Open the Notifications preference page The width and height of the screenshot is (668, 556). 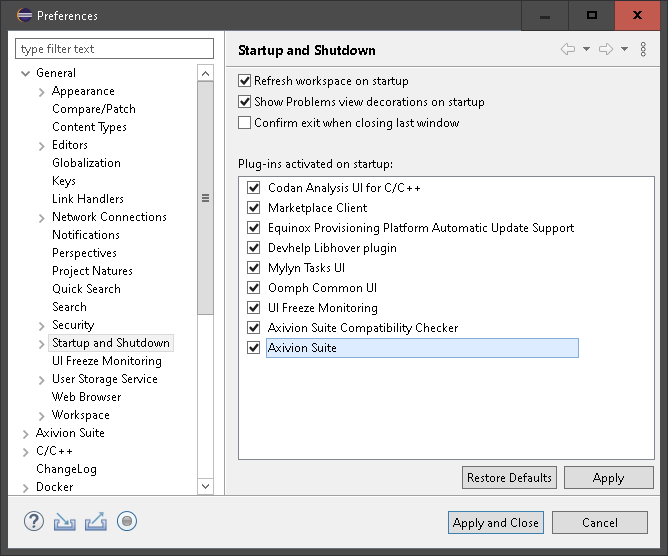point(86,235)
